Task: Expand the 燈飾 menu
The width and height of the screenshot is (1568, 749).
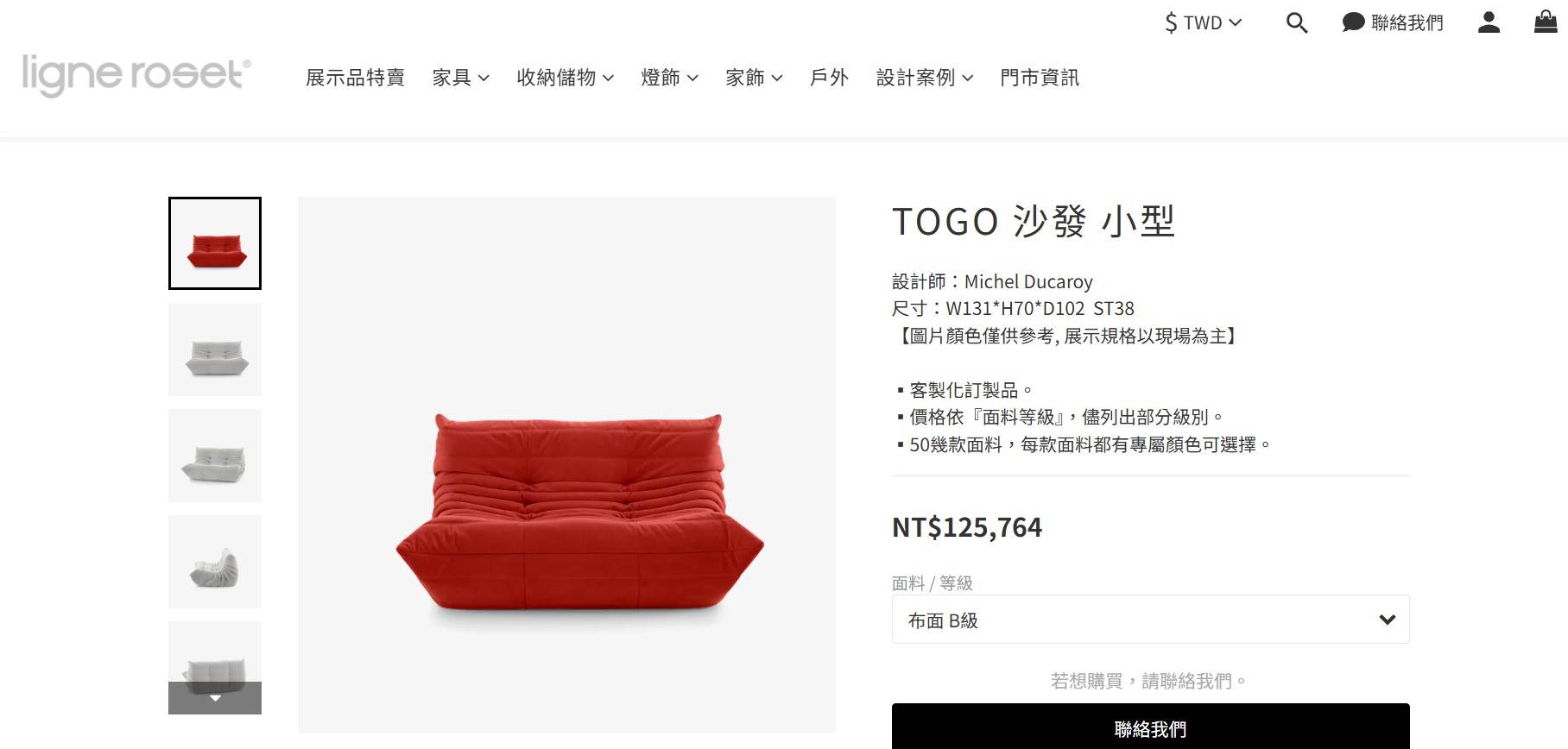Action: click(x=669, y=78)
